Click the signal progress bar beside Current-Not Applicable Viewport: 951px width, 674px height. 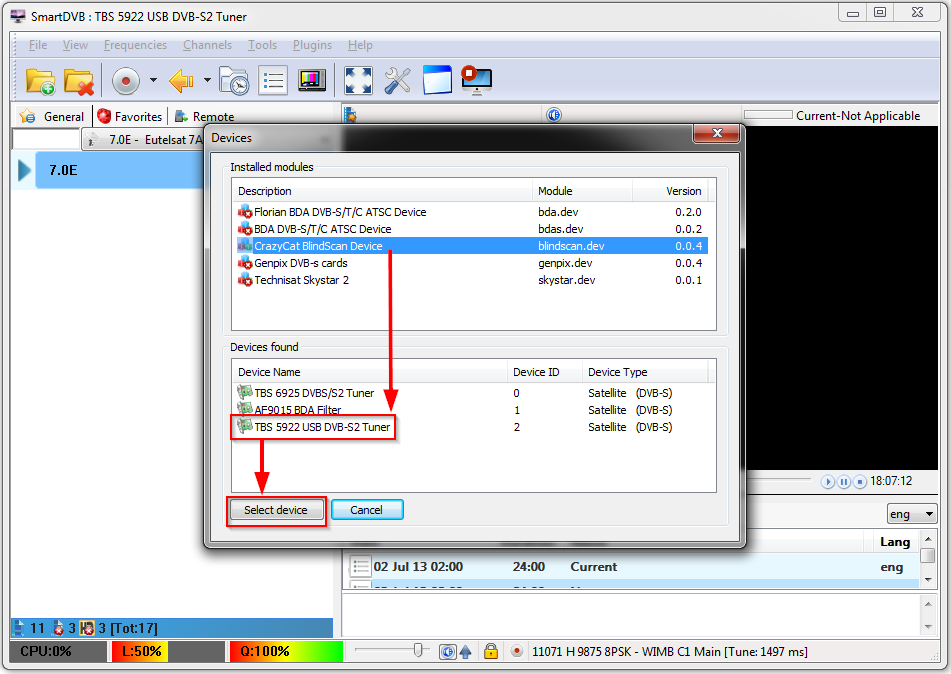(x=768, y=115)
